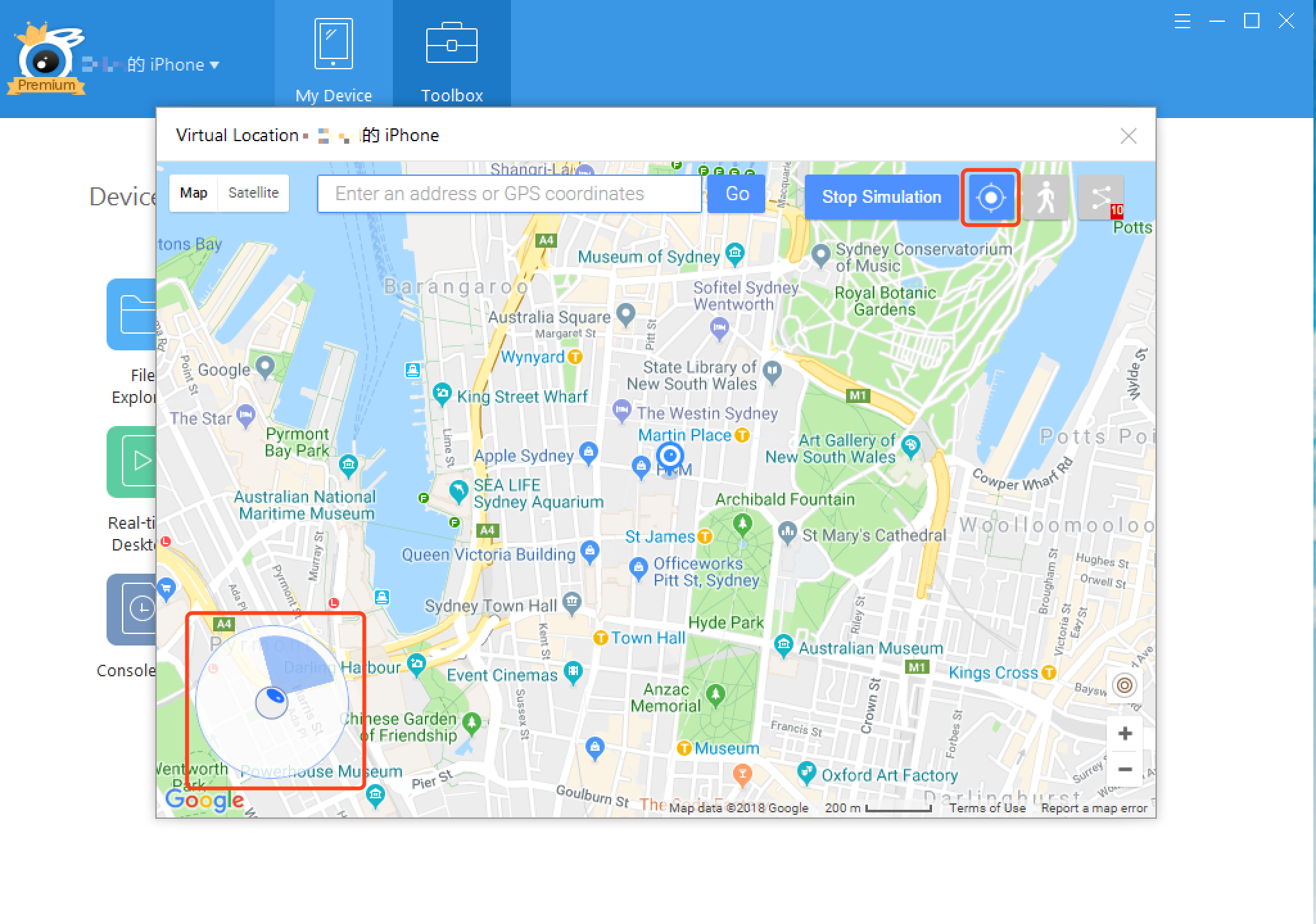Viewport: 1316px width, 924px height.
Task: Click the joystick/gamepad control icon
Action: [x=275, y=695]
